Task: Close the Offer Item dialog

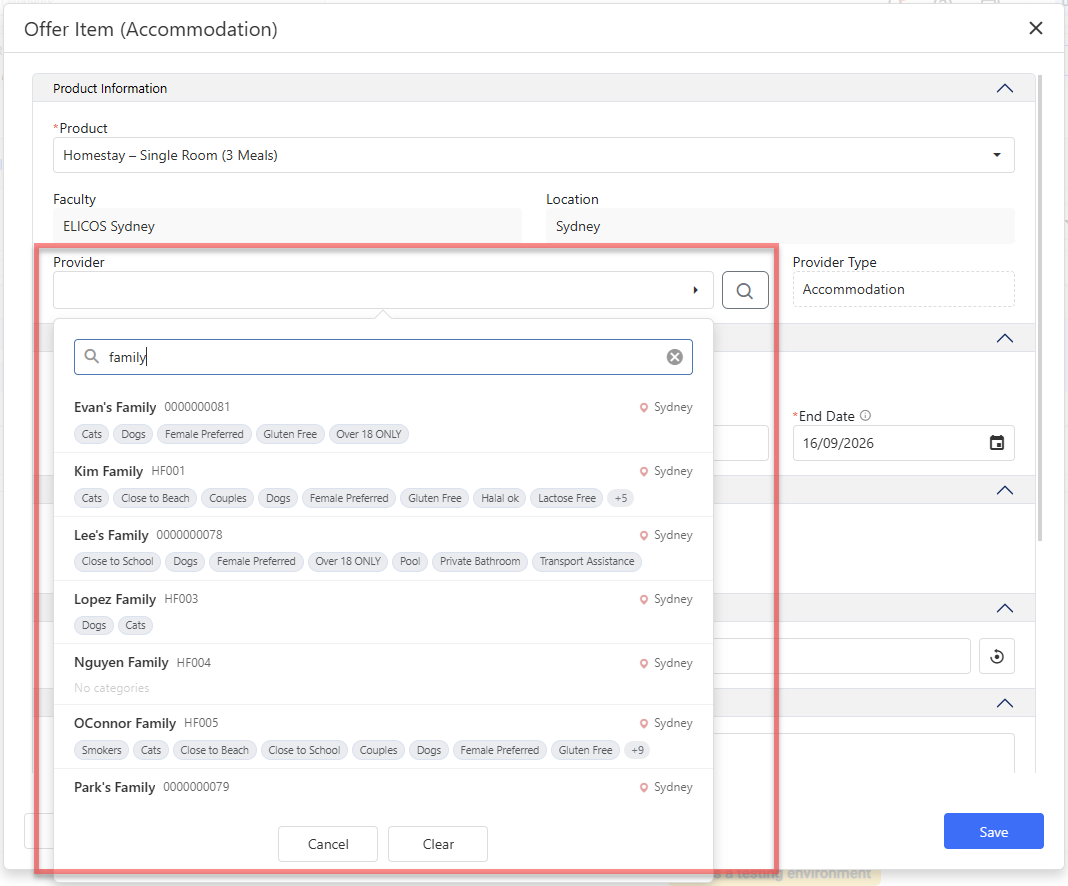Action: [x=1035, y=28]
